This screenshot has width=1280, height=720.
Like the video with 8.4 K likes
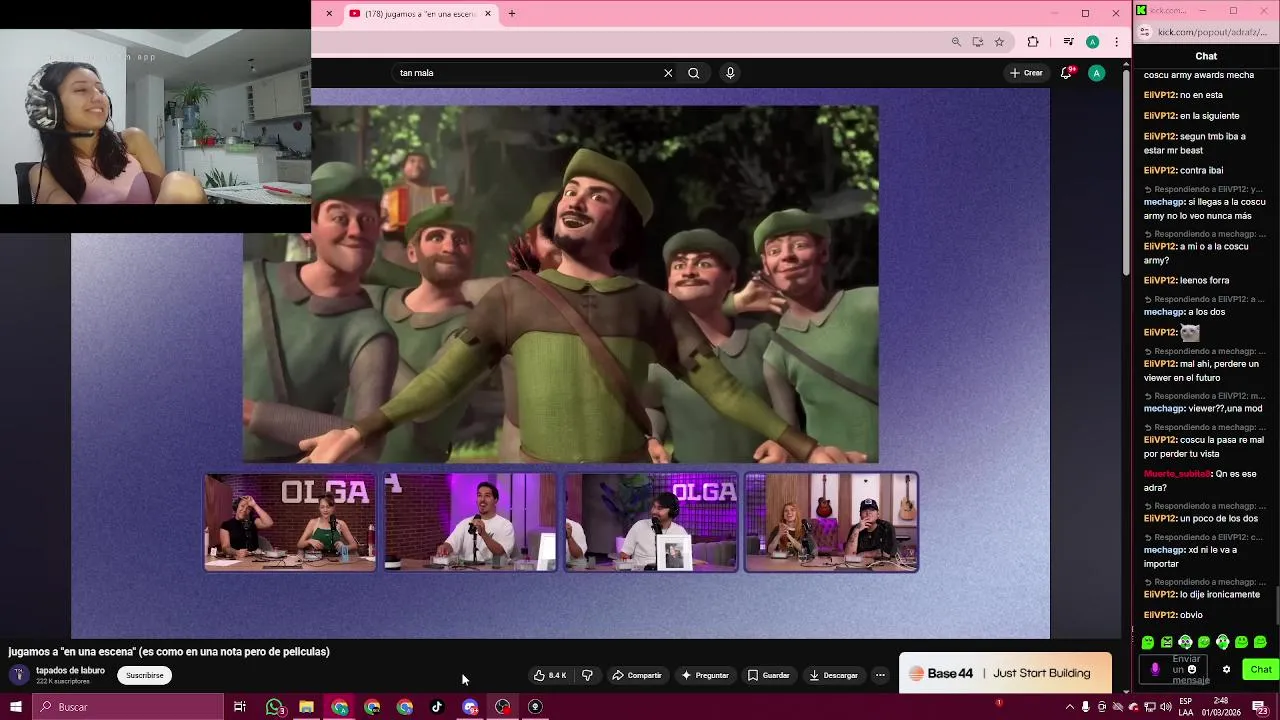tap(550, 675)
